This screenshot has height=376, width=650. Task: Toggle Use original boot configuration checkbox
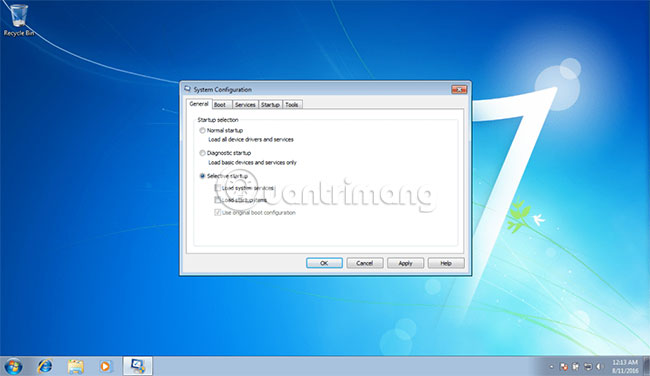pyautogui.click(x=217, y=213)
